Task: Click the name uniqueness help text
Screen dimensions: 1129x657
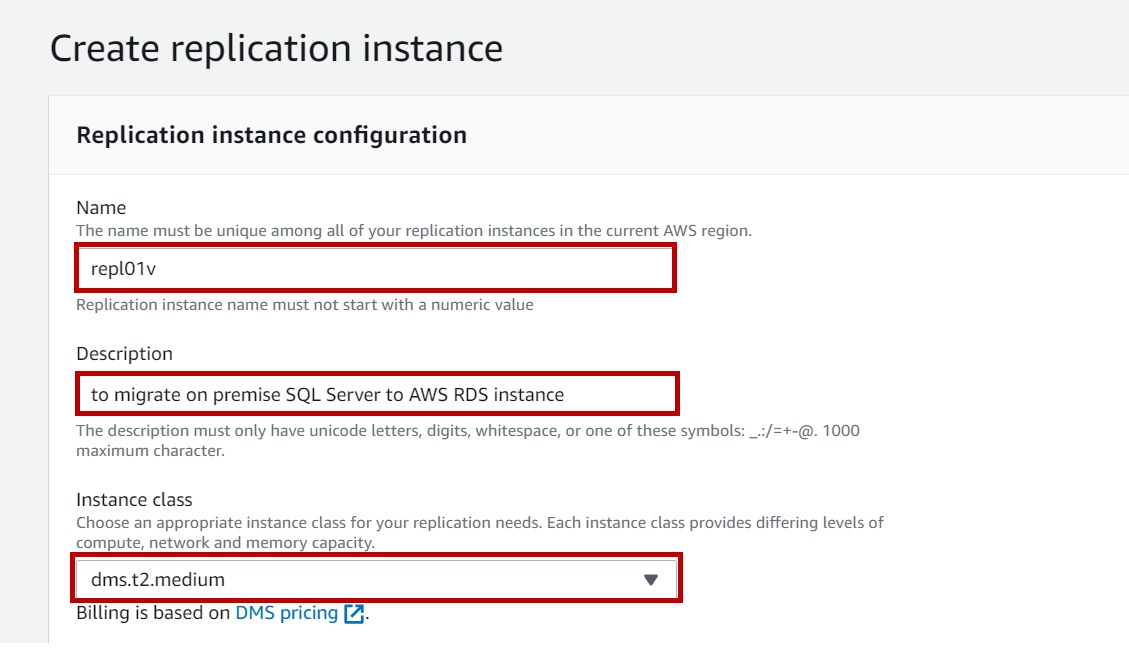Action: pos(414,230)
